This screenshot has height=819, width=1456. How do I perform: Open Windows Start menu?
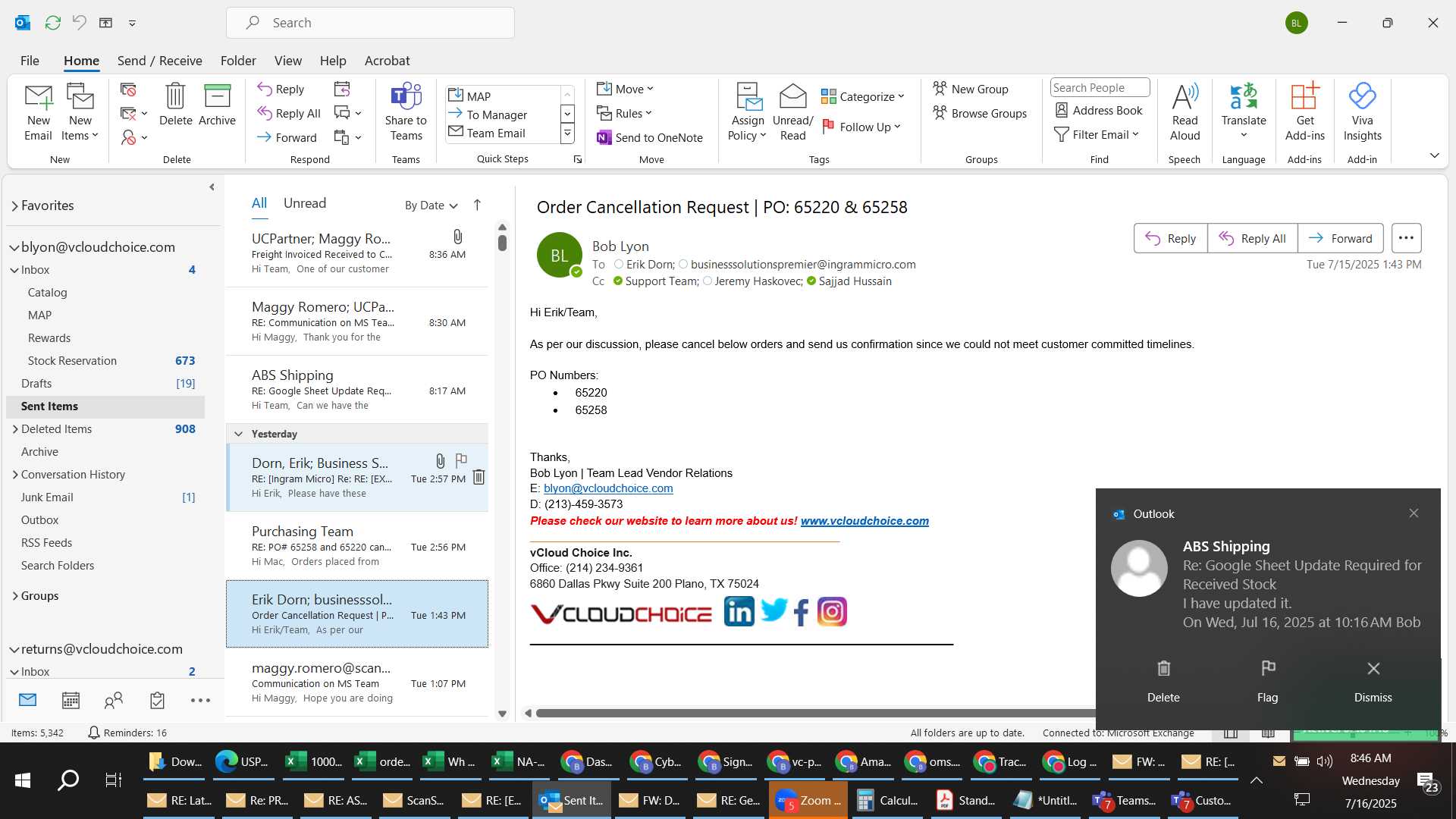coord(22,780)
